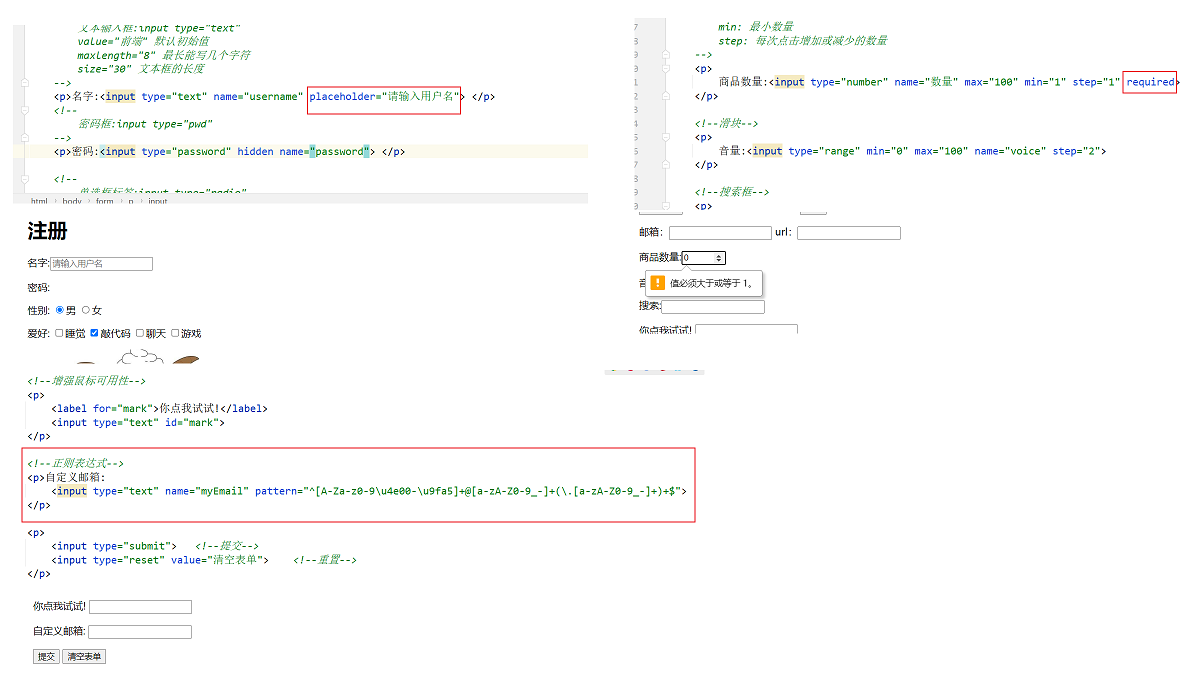The width and height of the screenshot is (1204, 700).
Task: Tick the 聊天 checkbox
Action: point(140,333)
